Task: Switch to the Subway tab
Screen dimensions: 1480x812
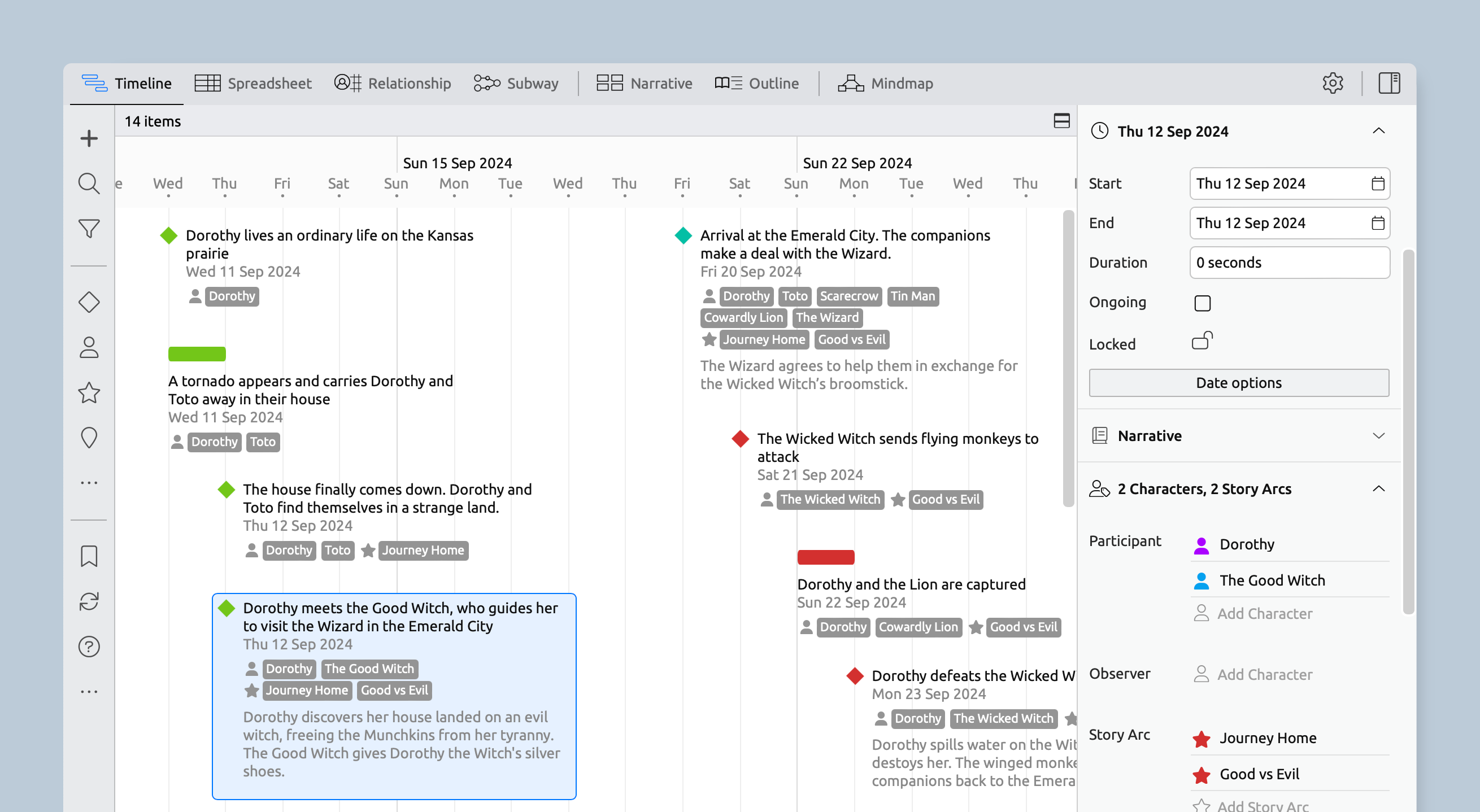Action: click(516, 83)
